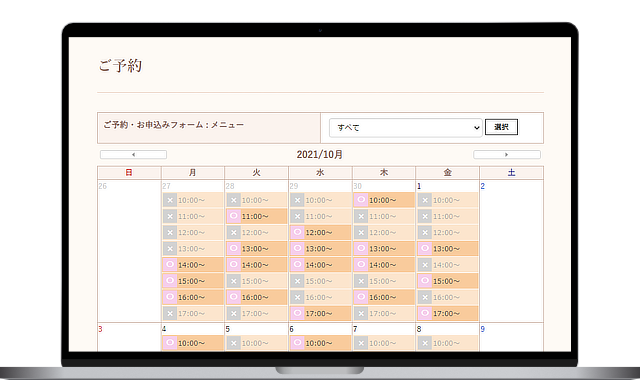Click the 選択 button
Image resolution: width=640 pixels, height=380 pixels.
[501, 127]
